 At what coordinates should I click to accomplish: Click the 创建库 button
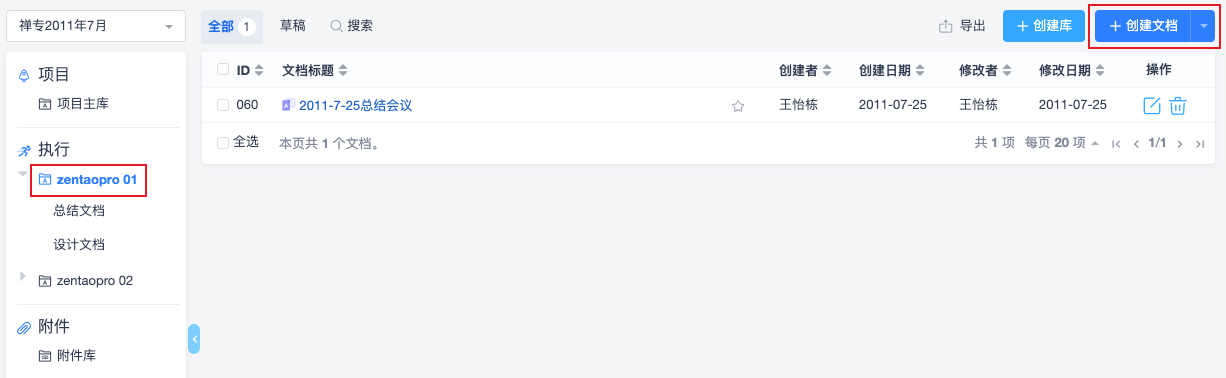pos(1044,26)
